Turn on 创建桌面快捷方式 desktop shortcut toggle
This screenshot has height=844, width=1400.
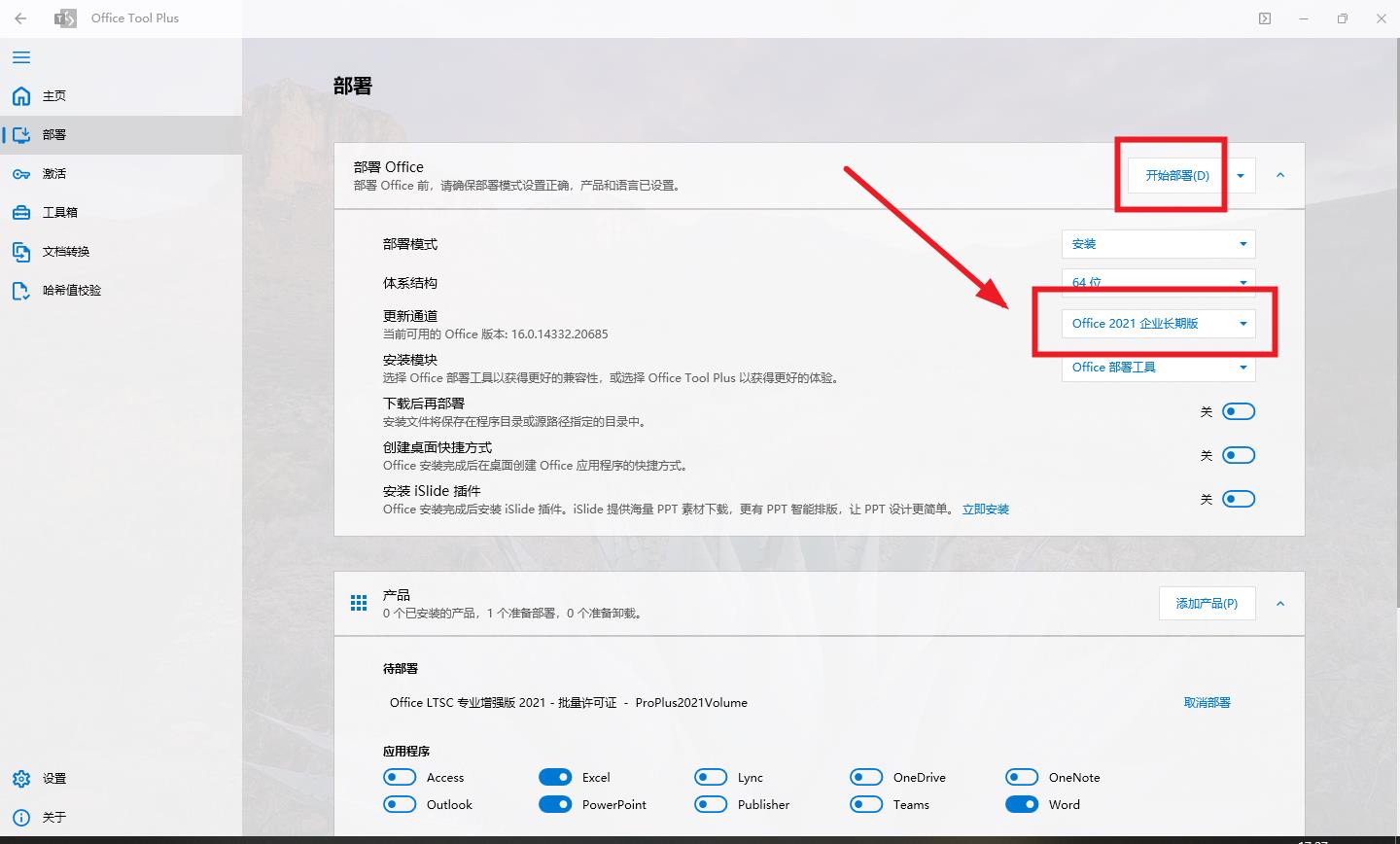1239,454
